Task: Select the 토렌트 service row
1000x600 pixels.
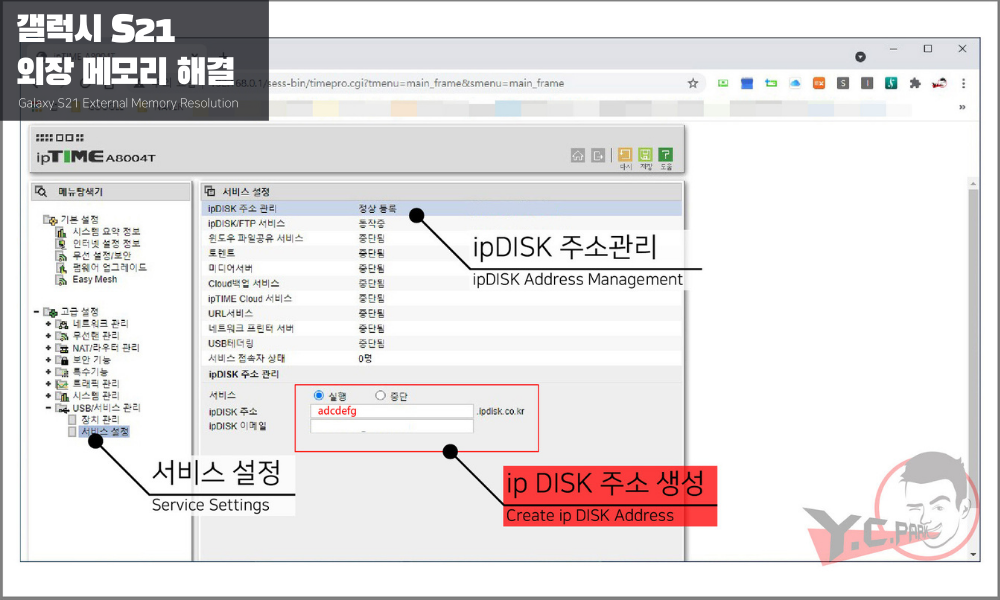Action: [442, 253]
